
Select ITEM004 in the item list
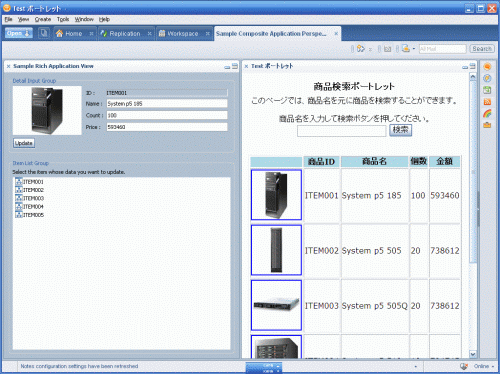tap(30, 207)
